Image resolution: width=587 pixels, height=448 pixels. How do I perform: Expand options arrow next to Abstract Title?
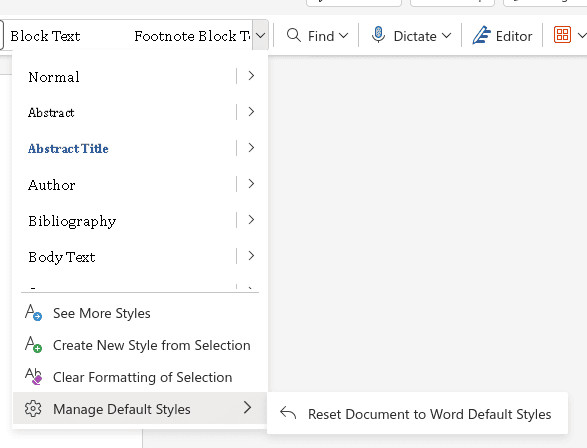coord(251,148)
